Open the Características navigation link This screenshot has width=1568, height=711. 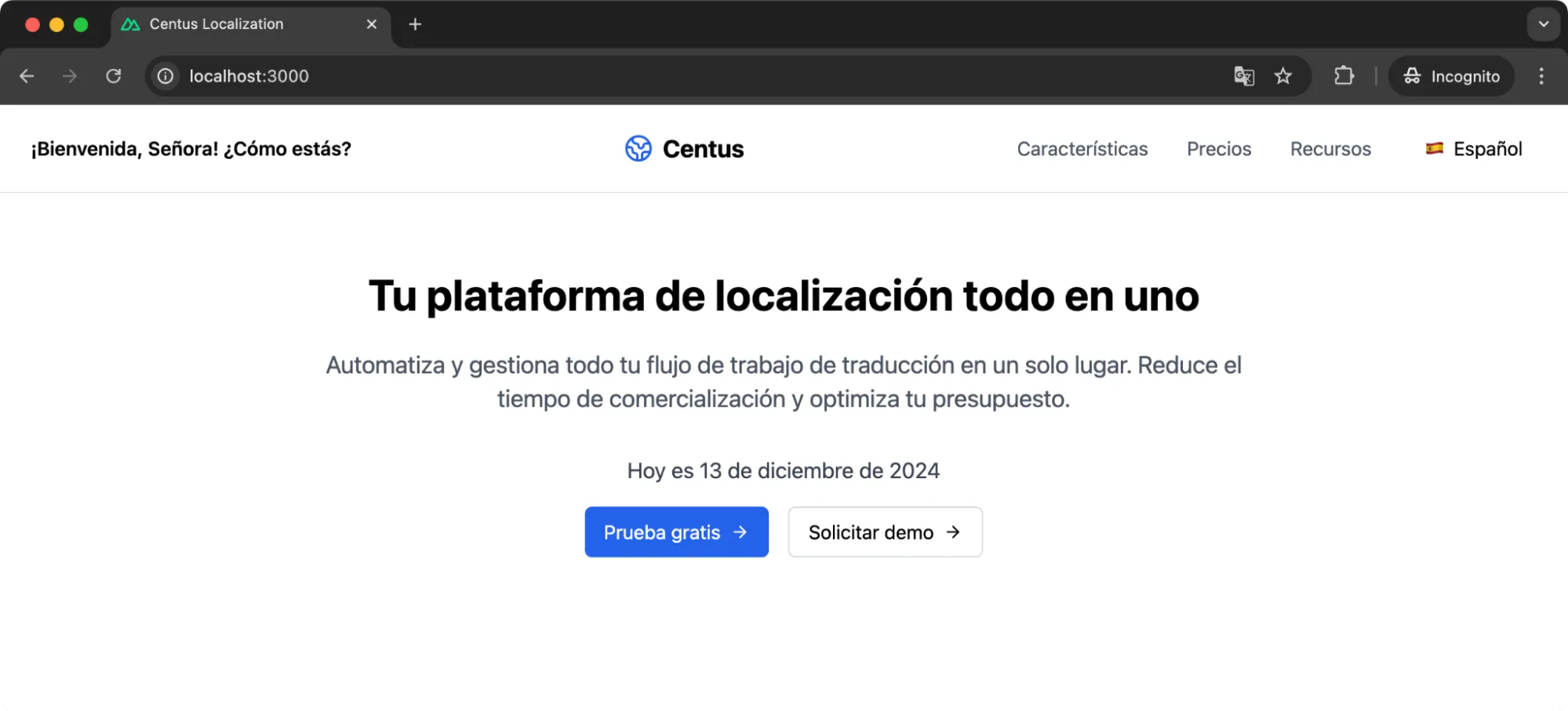(x=1082, y=148)
